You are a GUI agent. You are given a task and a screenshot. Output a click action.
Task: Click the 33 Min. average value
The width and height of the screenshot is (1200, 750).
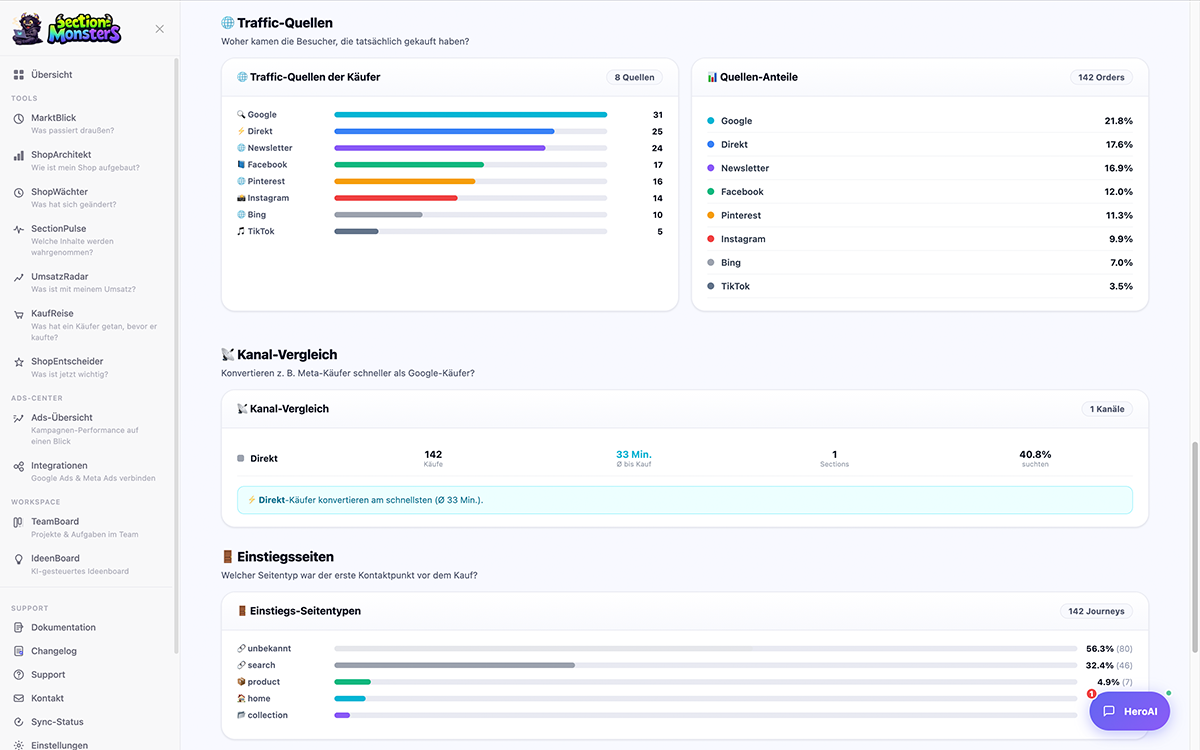[x=634, y=454]
